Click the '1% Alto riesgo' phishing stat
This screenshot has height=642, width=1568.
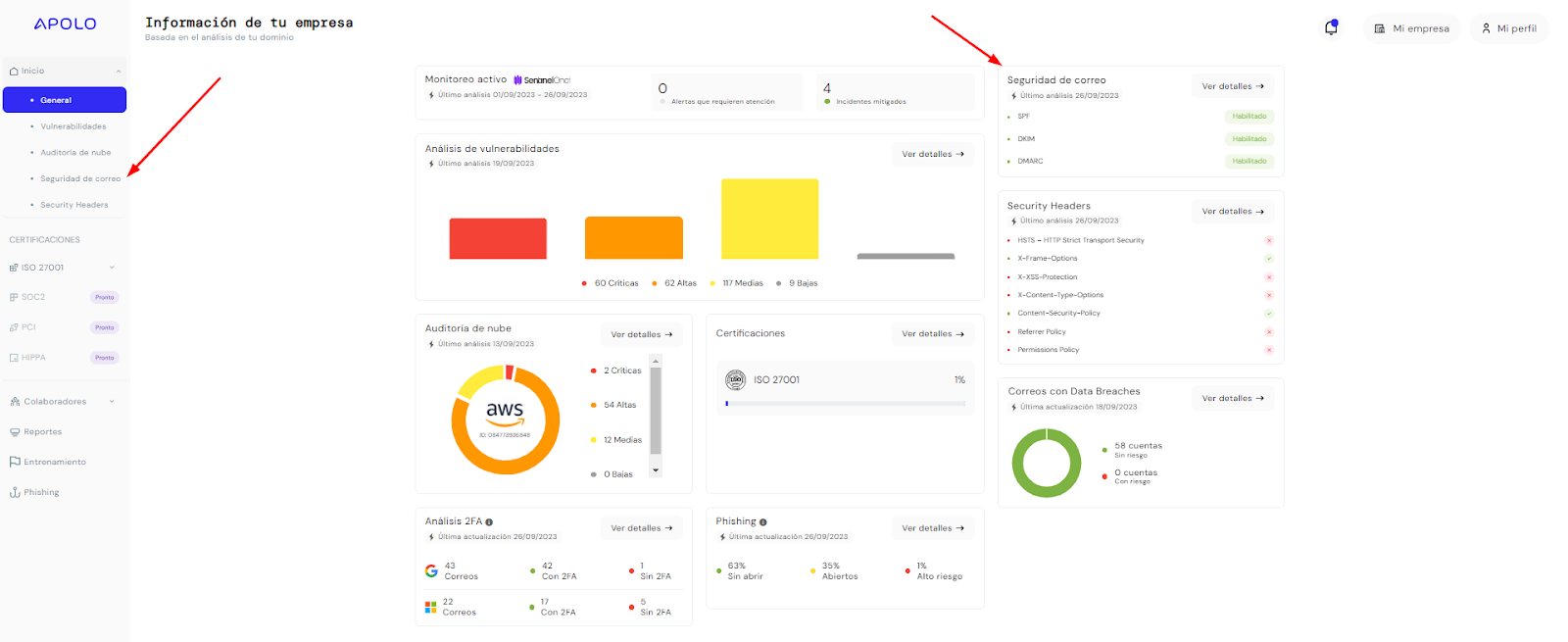click(934, 571)
